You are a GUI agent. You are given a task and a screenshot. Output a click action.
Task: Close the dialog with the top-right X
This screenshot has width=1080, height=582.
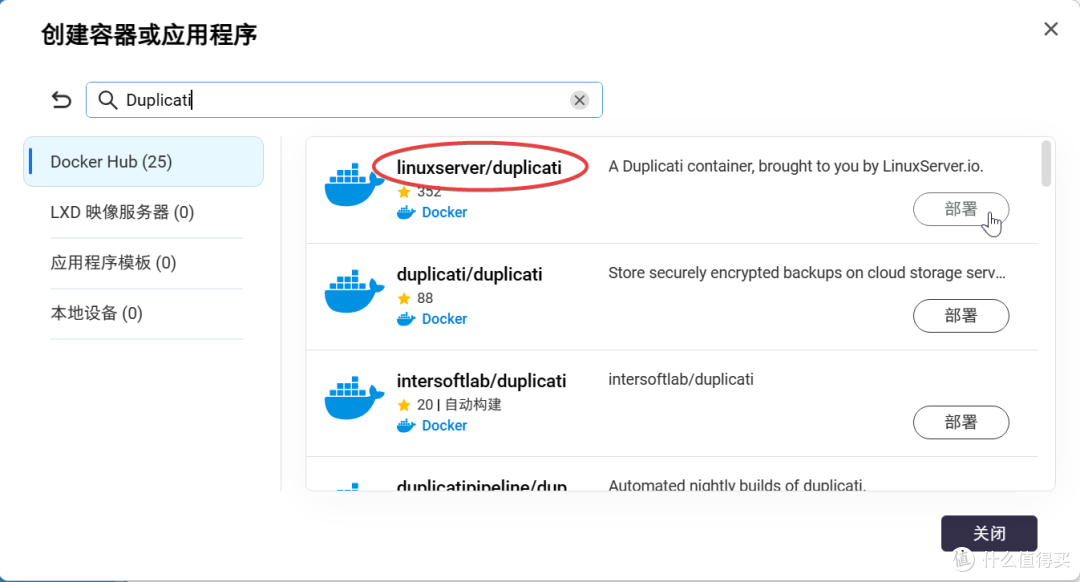pos(1050,29)
